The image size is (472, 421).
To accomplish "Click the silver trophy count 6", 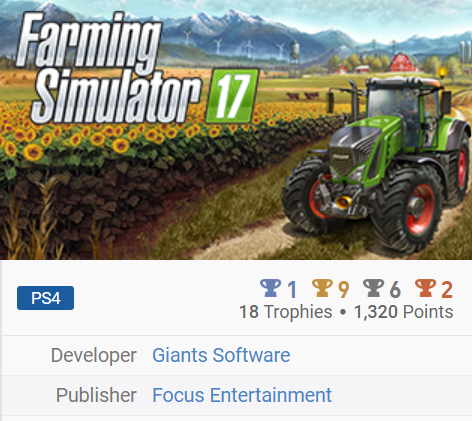I will coord(395,289).
